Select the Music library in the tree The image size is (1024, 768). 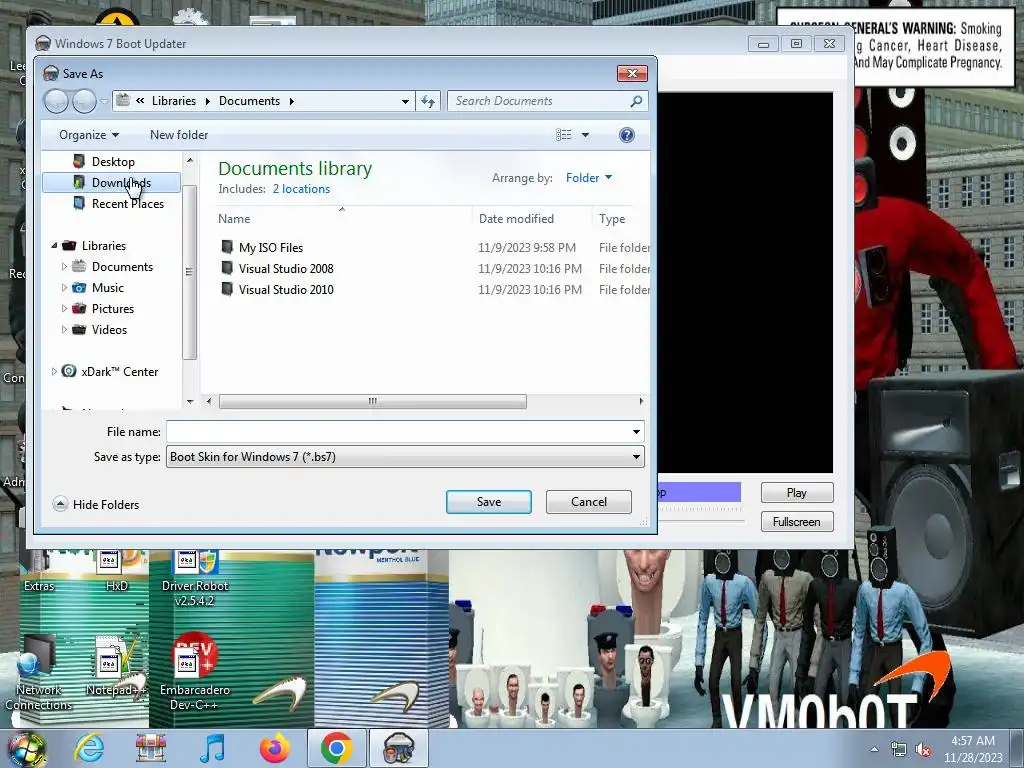pos(107,287)
